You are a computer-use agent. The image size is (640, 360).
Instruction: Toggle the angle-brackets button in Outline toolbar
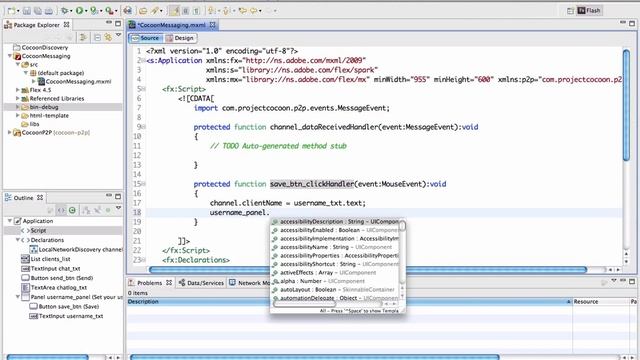pyautogui.click(x=61, y=210)
